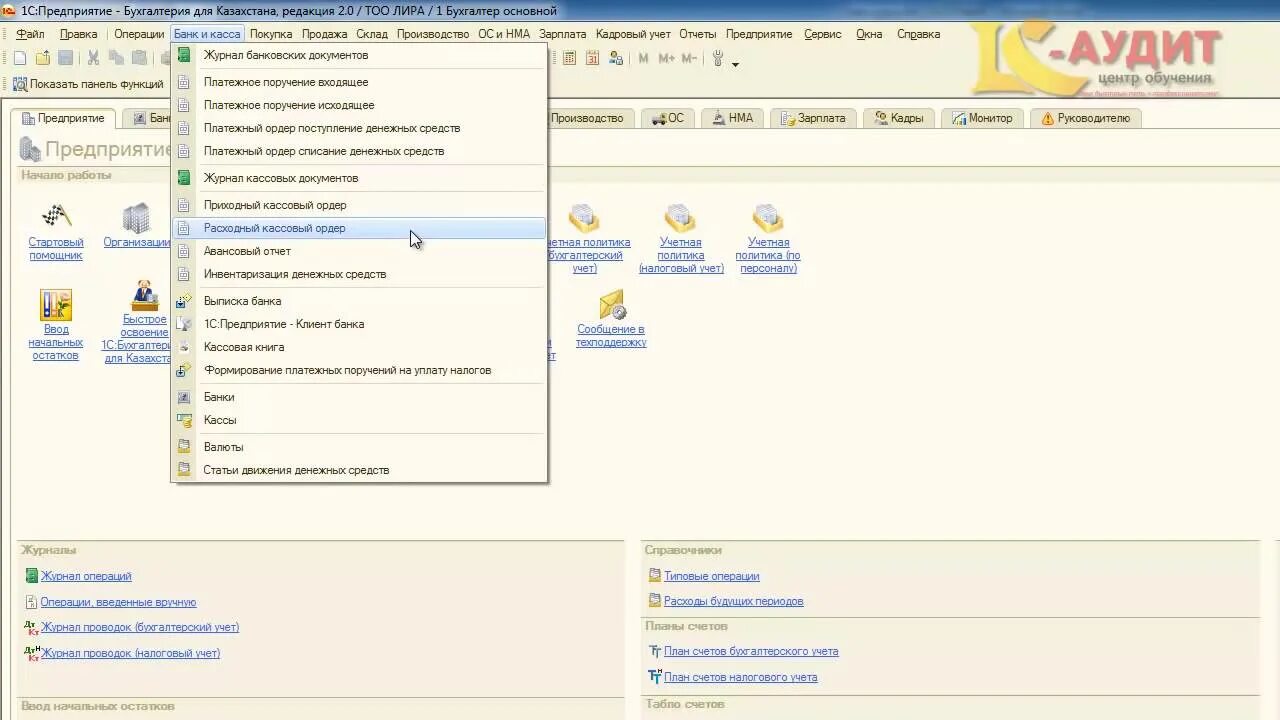The width and height of the screenshot is (1280, 720).
Task: Select Платежный ордер поступление денежных средств
Action: (x=359, y=128)
